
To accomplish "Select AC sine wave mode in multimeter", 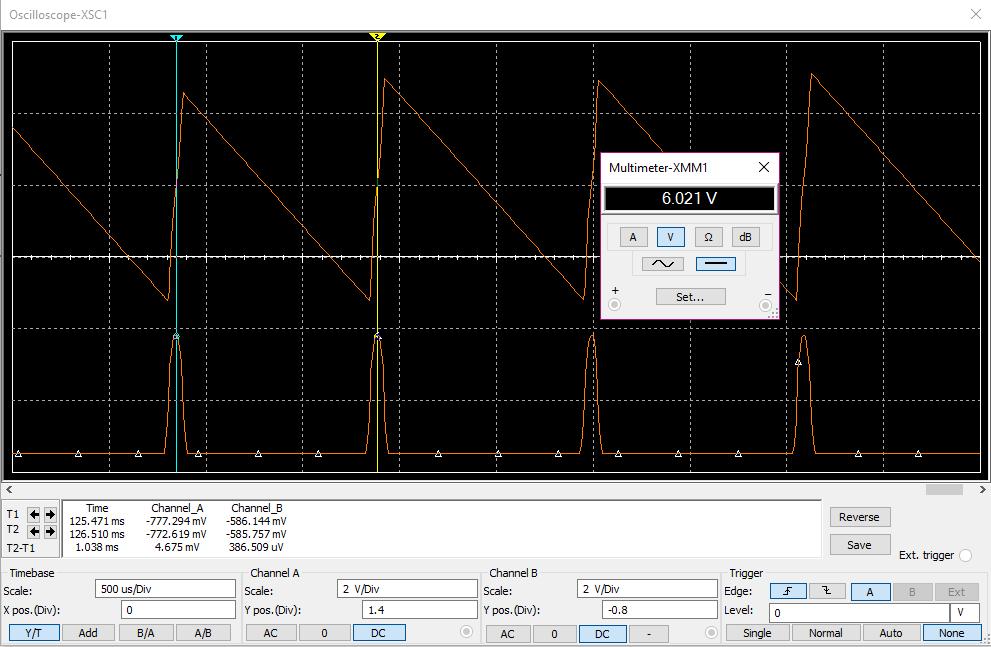I will pos(662,263).
